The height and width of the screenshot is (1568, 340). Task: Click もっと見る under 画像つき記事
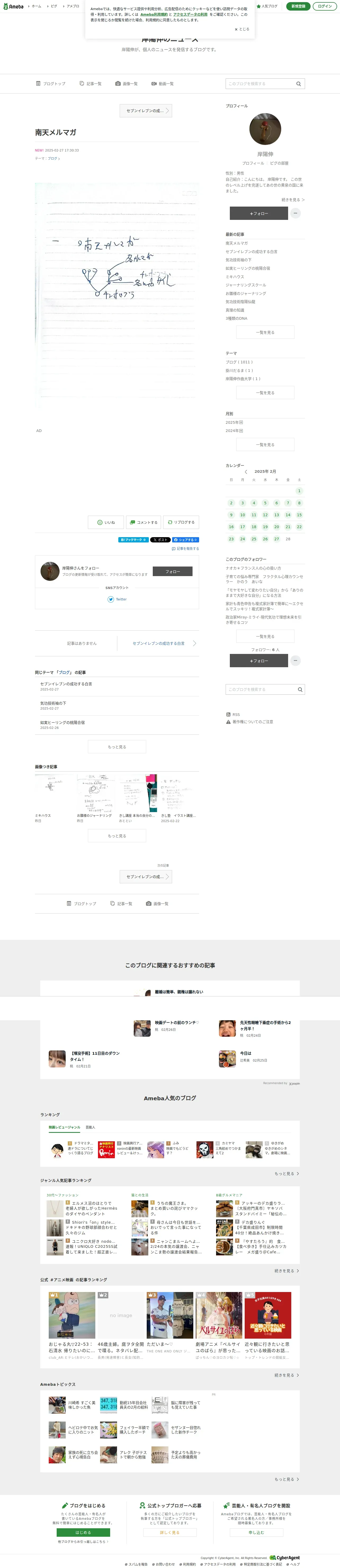117,835
